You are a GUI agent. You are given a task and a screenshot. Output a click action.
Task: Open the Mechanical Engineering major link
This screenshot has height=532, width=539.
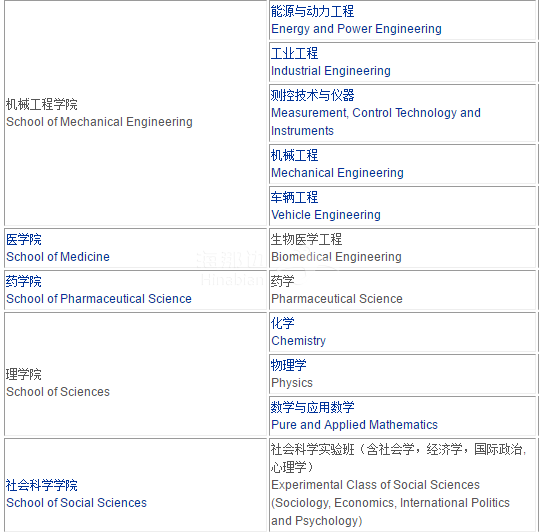click(337, 173)
